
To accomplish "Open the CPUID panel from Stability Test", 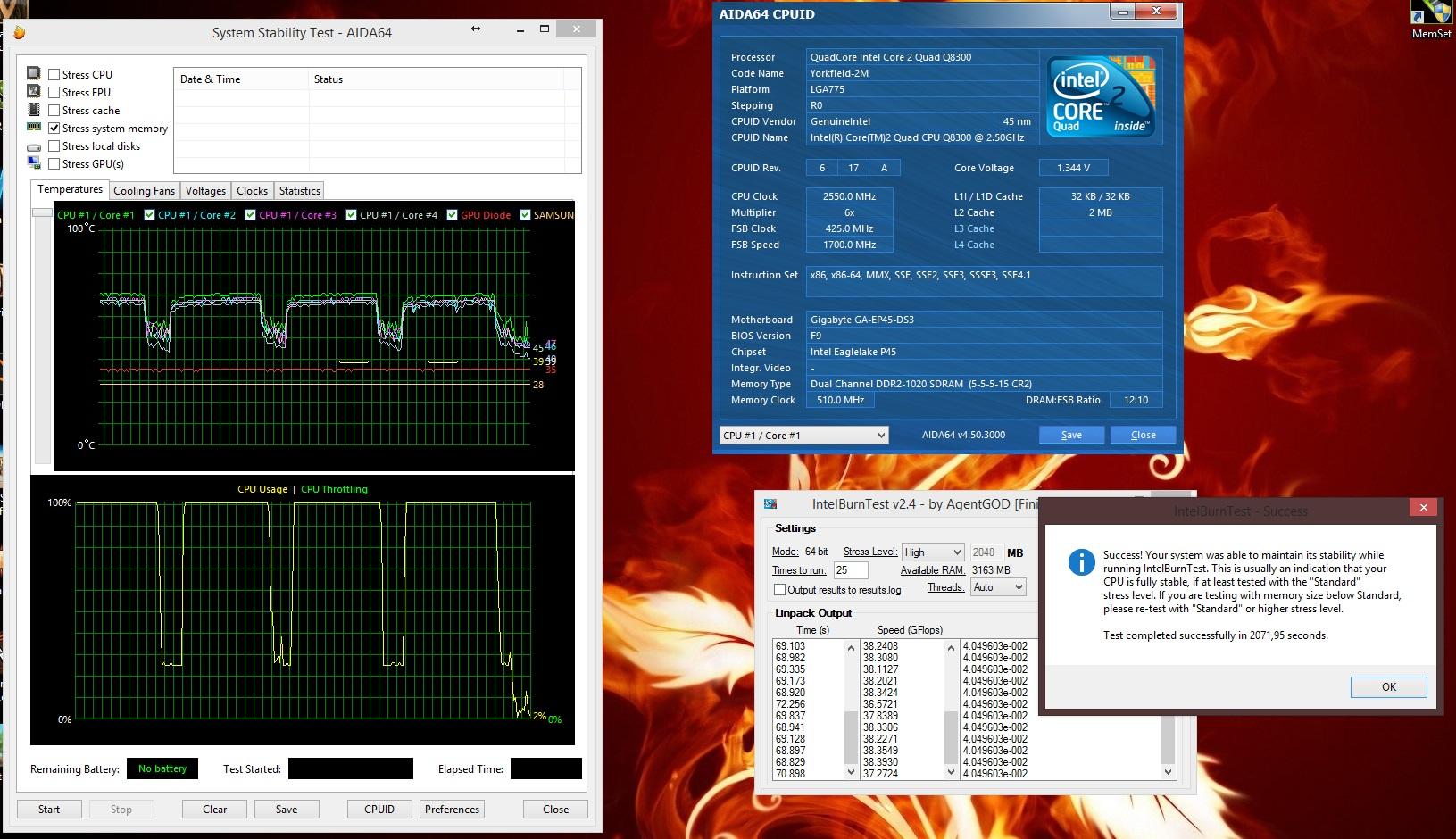I will coord(379,810).
